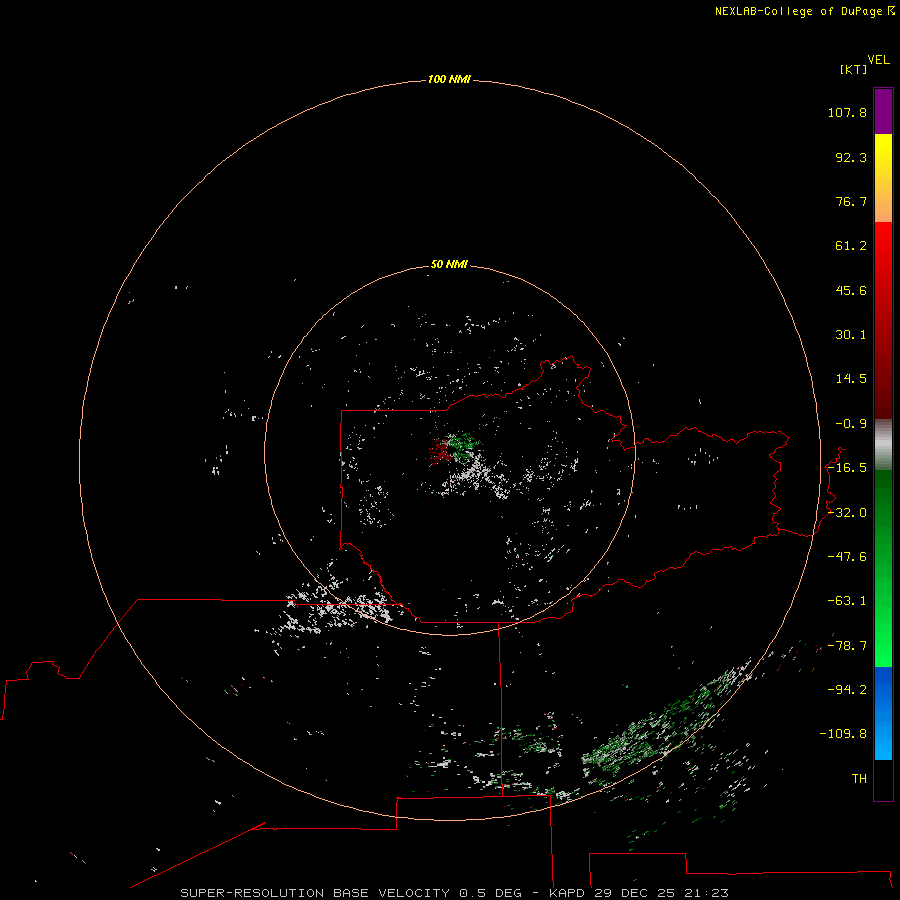The image size is (900, 900).
Task: Click the [KT] units label
Action: pyautogui.click(x=854, y=69)
